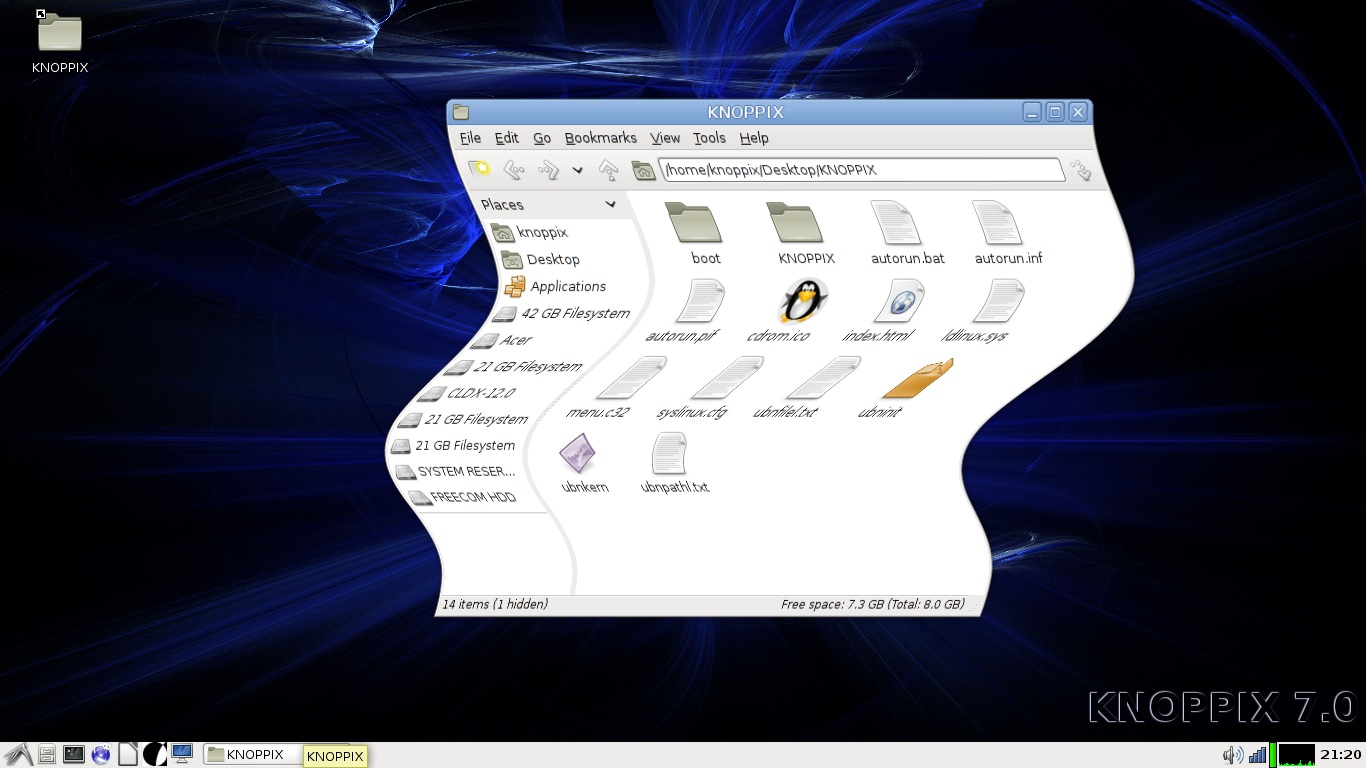
Task: Click the '14 items (1 hidden)' status text
Action: pos(495,604)
